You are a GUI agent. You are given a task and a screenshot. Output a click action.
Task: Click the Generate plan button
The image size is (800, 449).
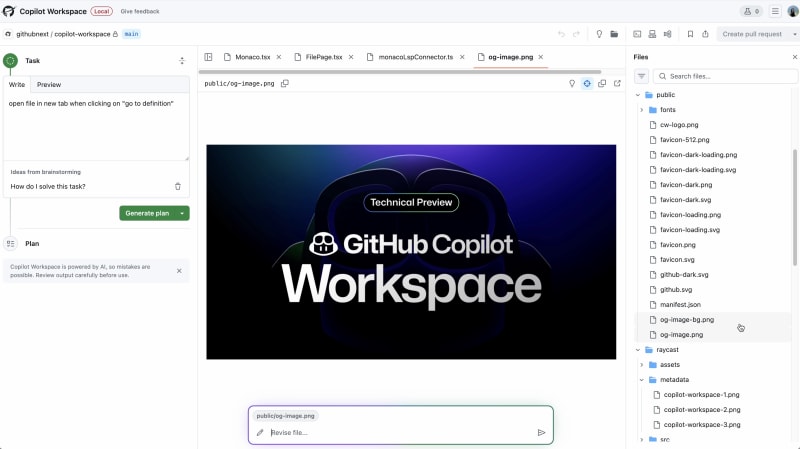[x=147, y=213]
